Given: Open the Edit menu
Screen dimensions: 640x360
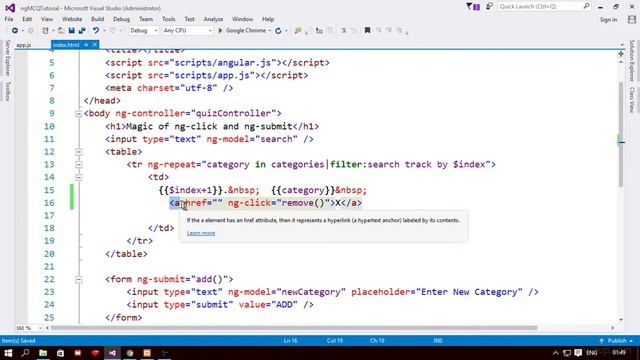Looking at the screenshot, I should coord(27,19).
